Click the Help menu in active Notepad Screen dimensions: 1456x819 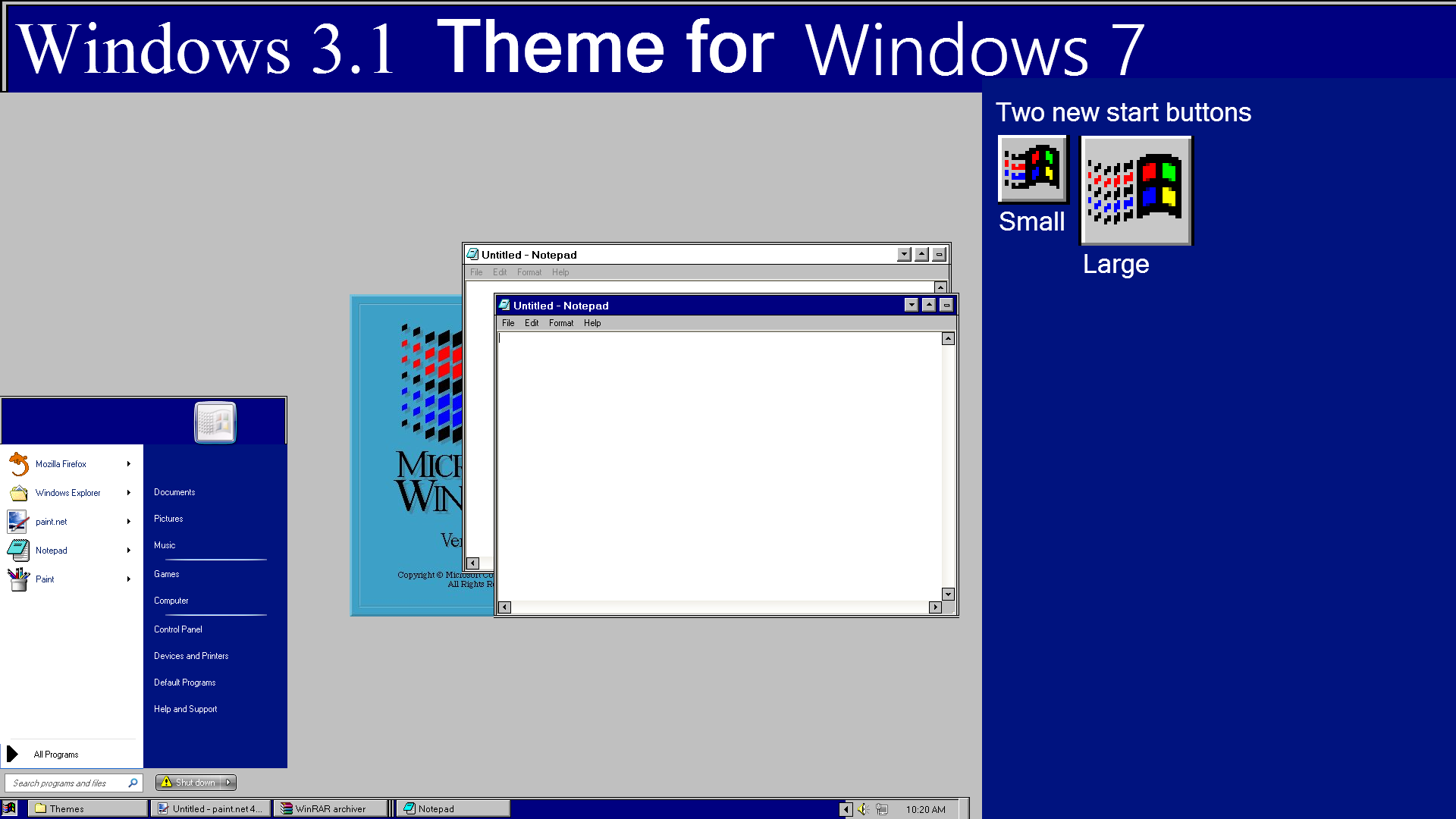(x=592, y=323)
